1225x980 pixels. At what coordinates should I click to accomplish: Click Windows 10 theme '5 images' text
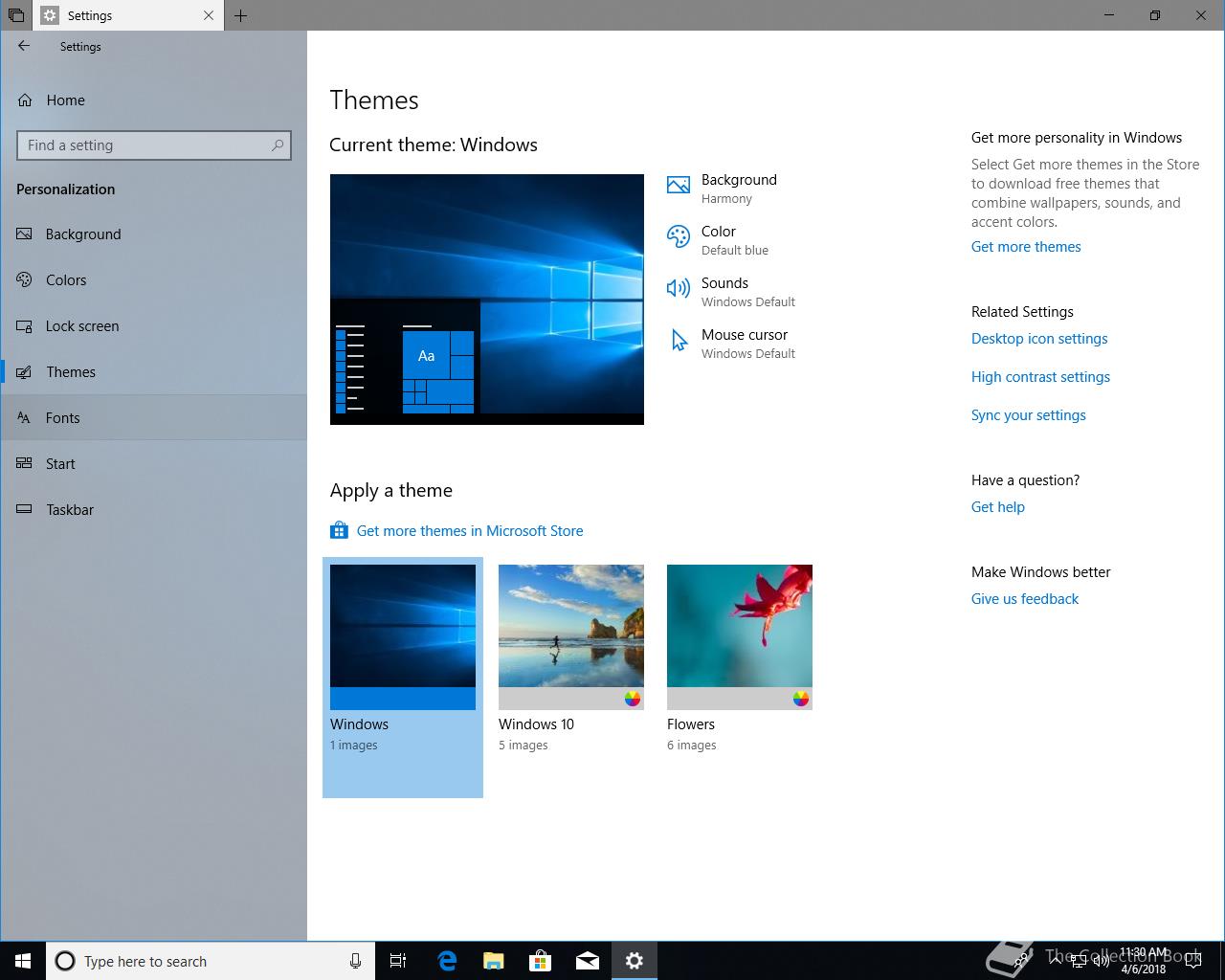coord(523,746)
